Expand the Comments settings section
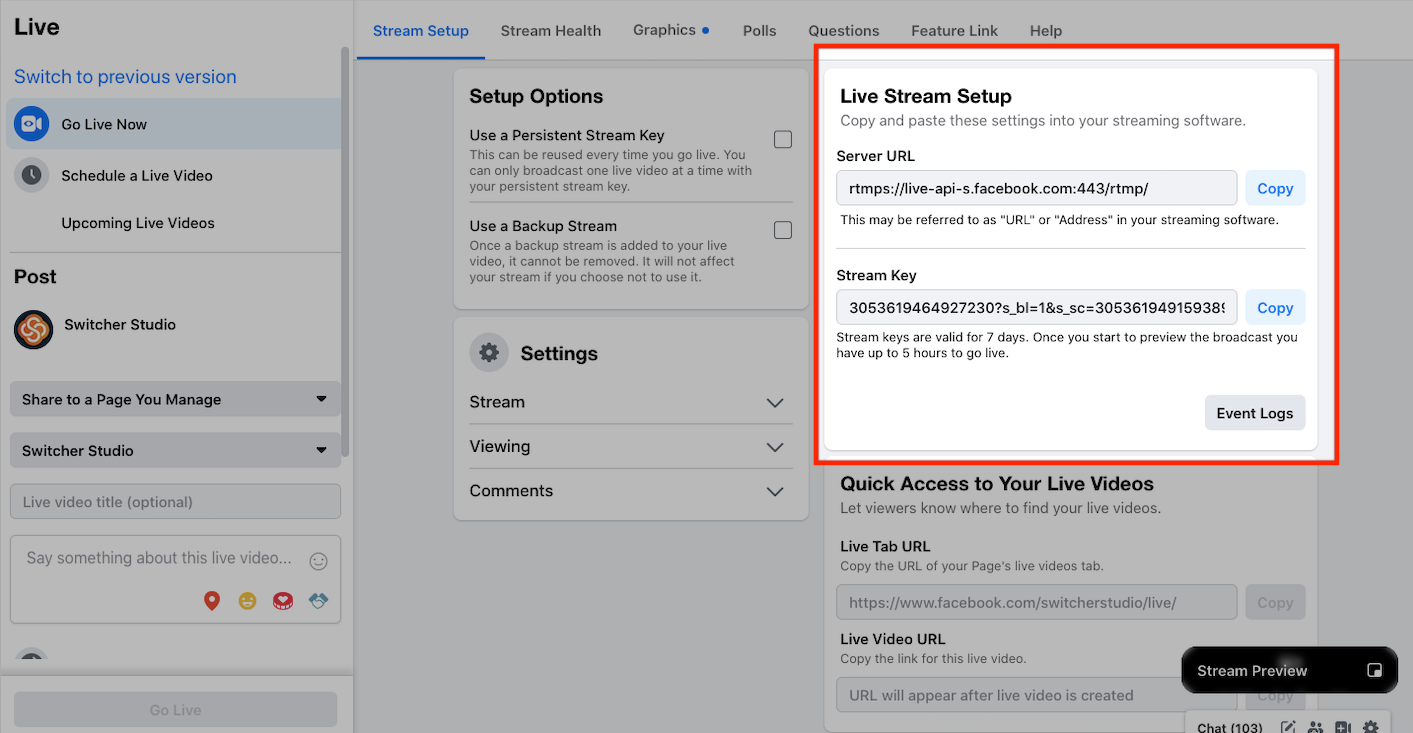Screen dimensions: 1413x733 pyautogui.click(x=630, y=491)
